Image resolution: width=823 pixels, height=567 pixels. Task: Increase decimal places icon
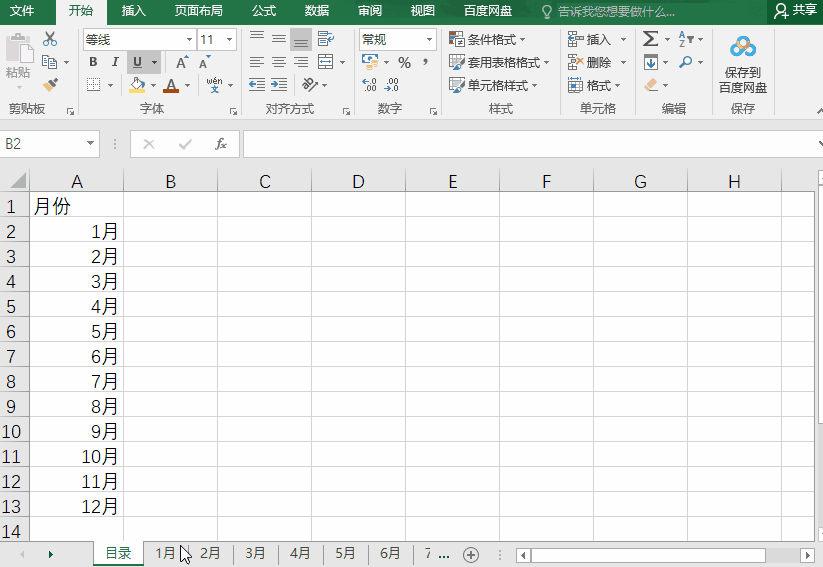click(370, 85)
